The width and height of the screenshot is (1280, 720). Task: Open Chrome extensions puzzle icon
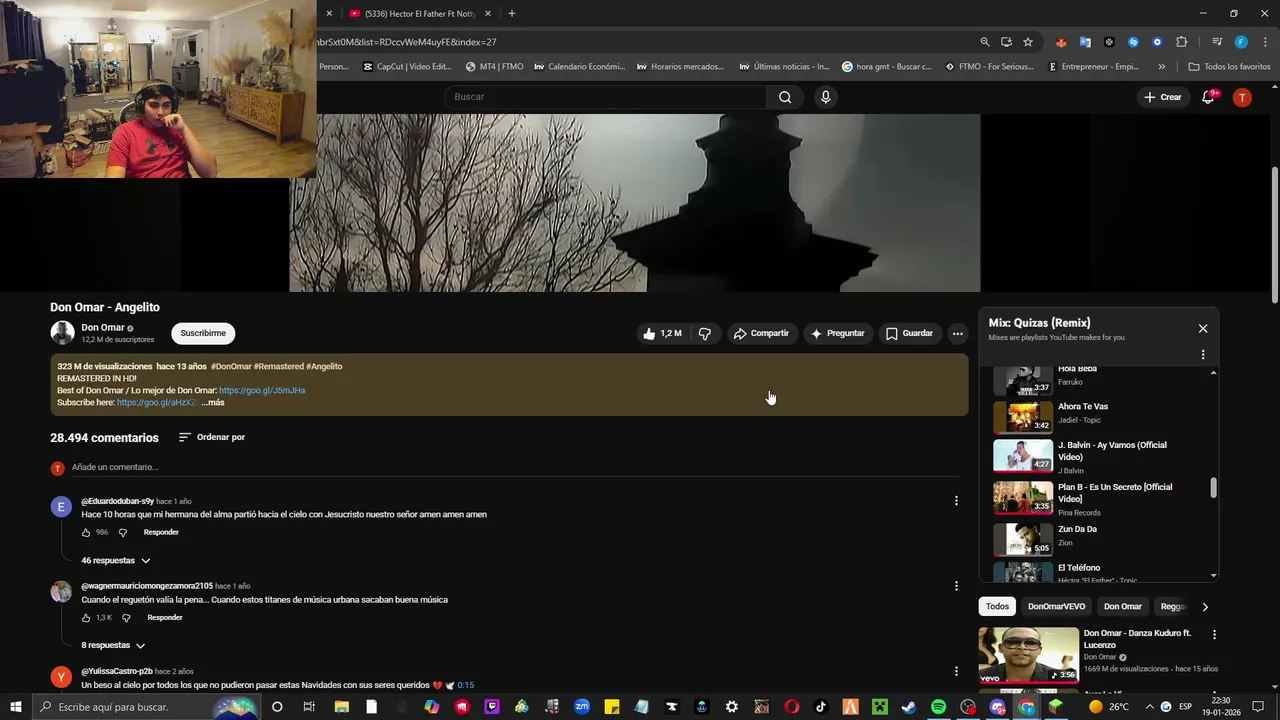[x=1181, y=42]
